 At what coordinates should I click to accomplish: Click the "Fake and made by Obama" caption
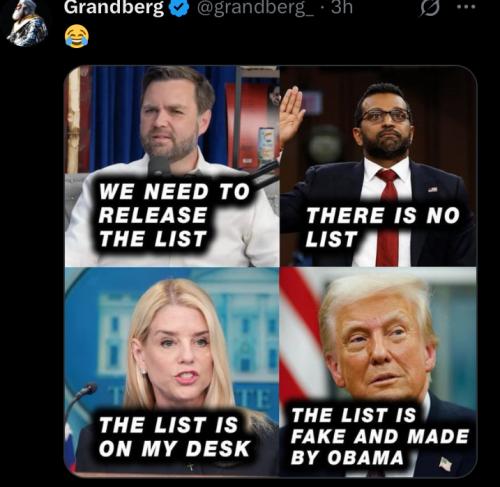380,437
